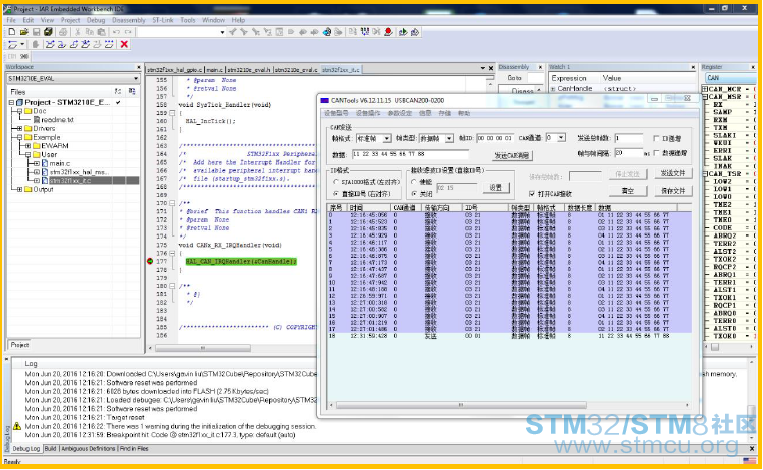Click the red Toggle Breakpoint toolbar icon
Screen dimensions: 763x470
(388, 32)
